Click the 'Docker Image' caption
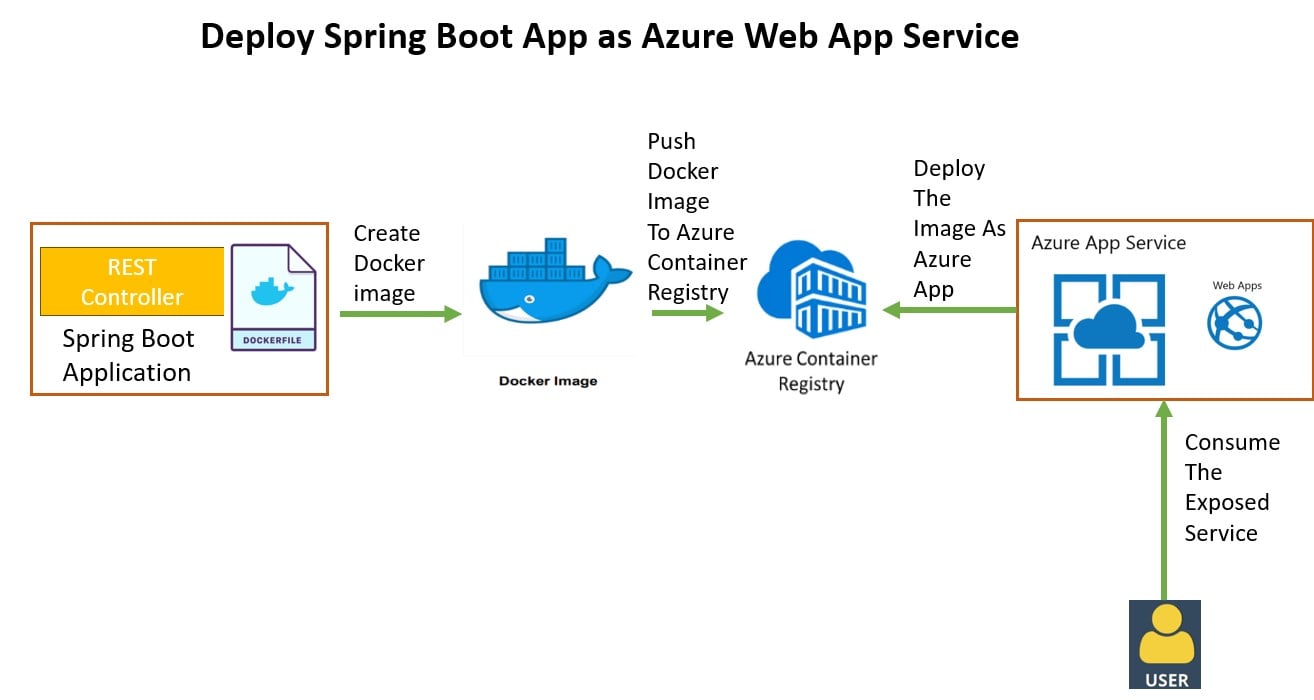The height and width of the screenshot is (700, 1314). [x=548, y=381]
